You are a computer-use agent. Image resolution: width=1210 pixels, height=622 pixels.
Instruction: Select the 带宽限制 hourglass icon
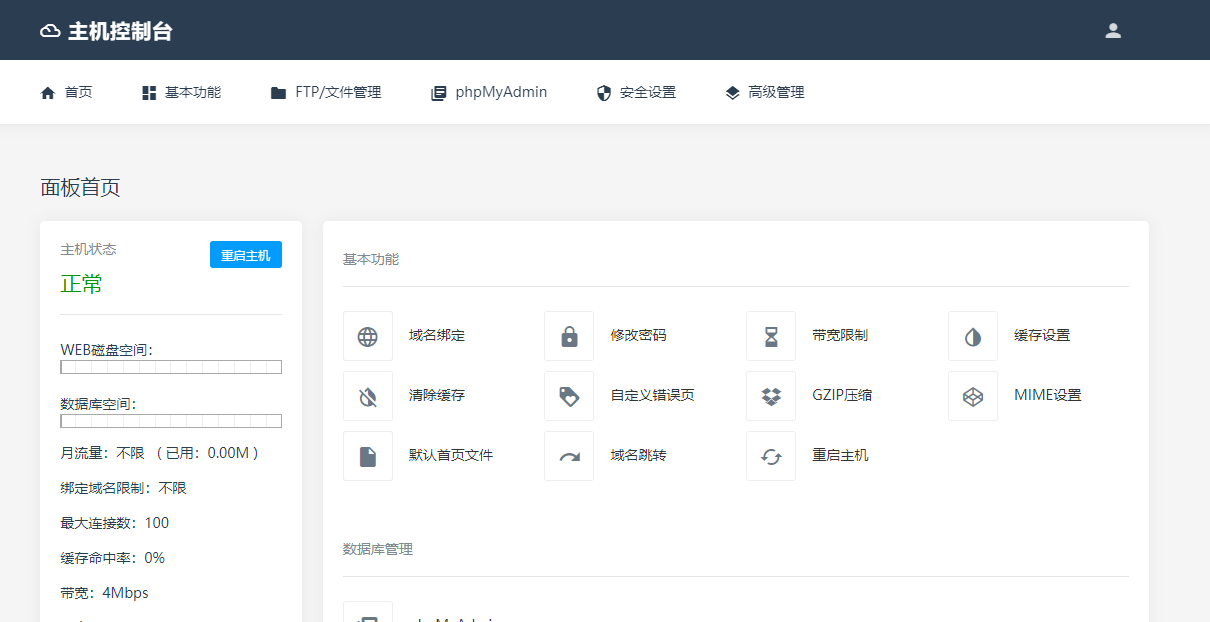click(x=770, y=335)
